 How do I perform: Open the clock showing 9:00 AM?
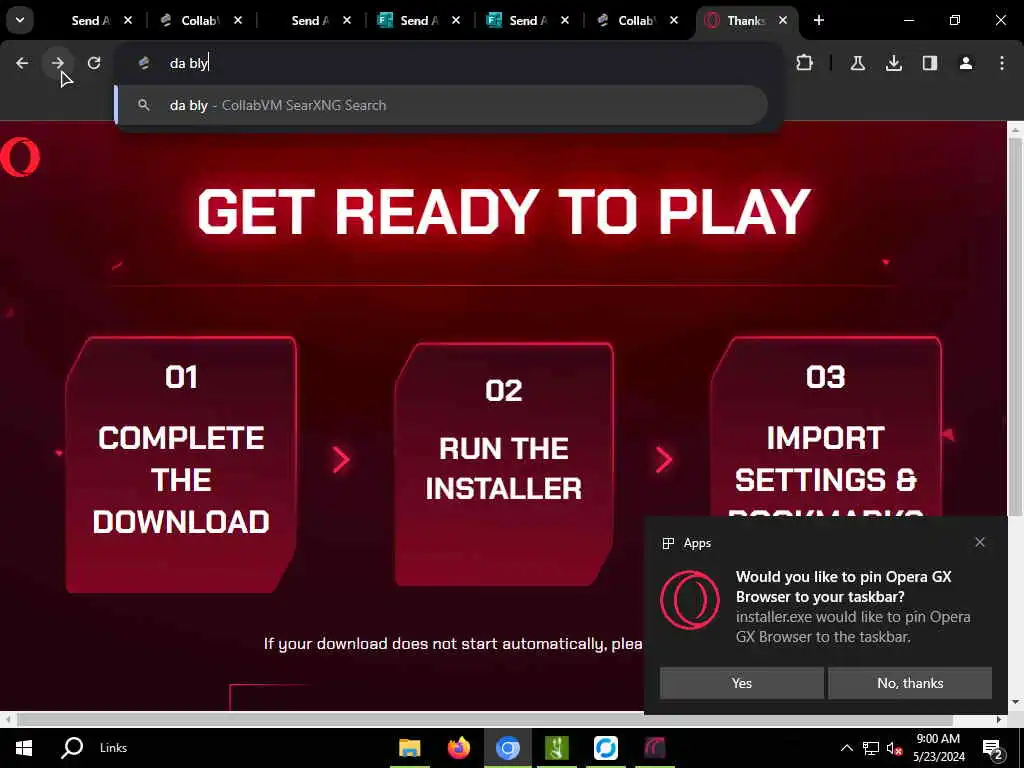tap(938, 748)
